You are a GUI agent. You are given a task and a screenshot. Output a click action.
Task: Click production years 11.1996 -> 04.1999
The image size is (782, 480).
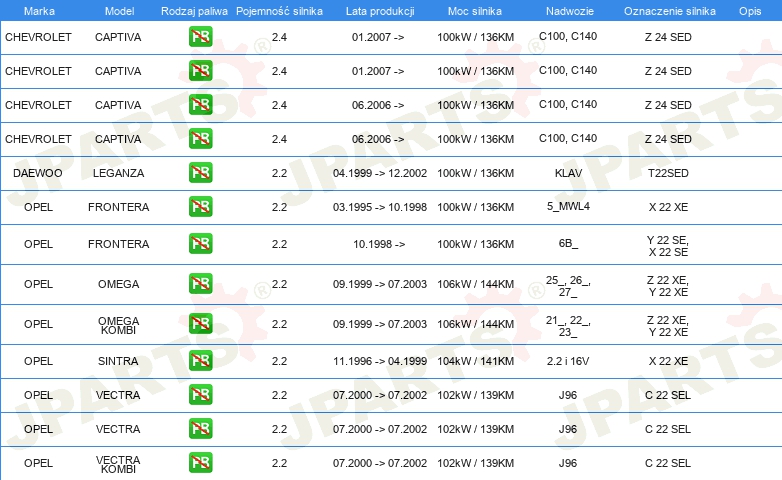click(x=380, y=361)
